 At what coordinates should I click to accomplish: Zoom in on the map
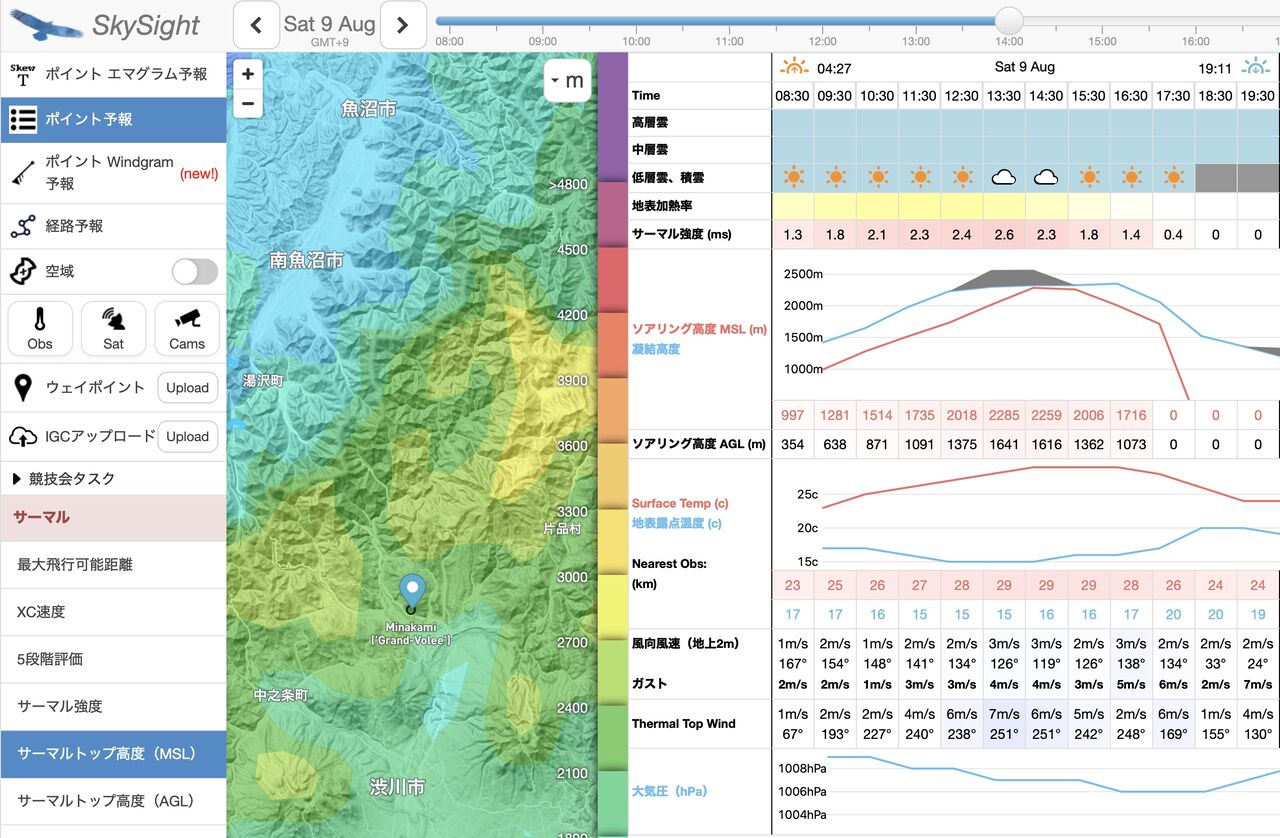[x=248, y=74]
